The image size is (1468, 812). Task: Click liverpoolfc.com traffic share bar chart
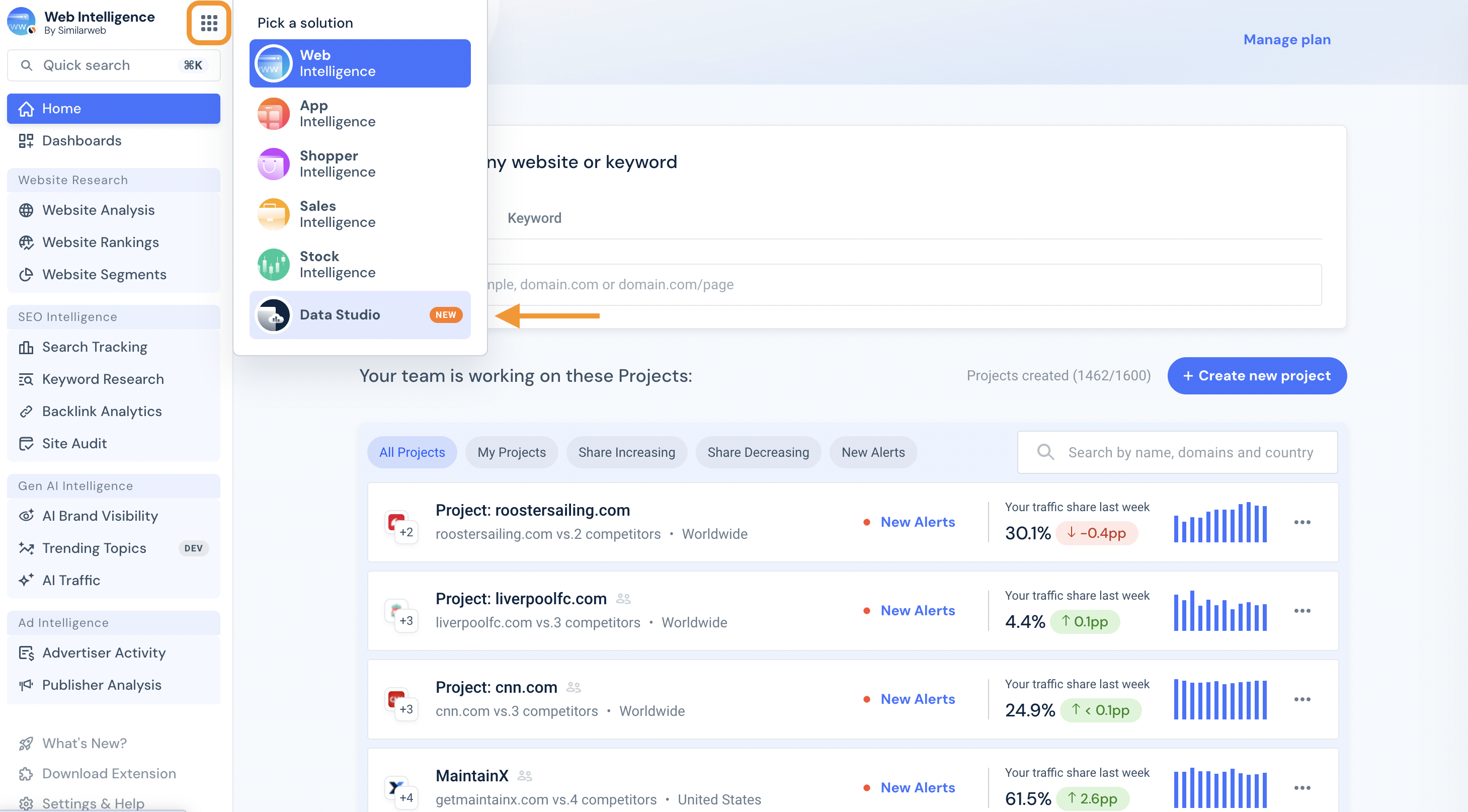tap(1220, 611)
